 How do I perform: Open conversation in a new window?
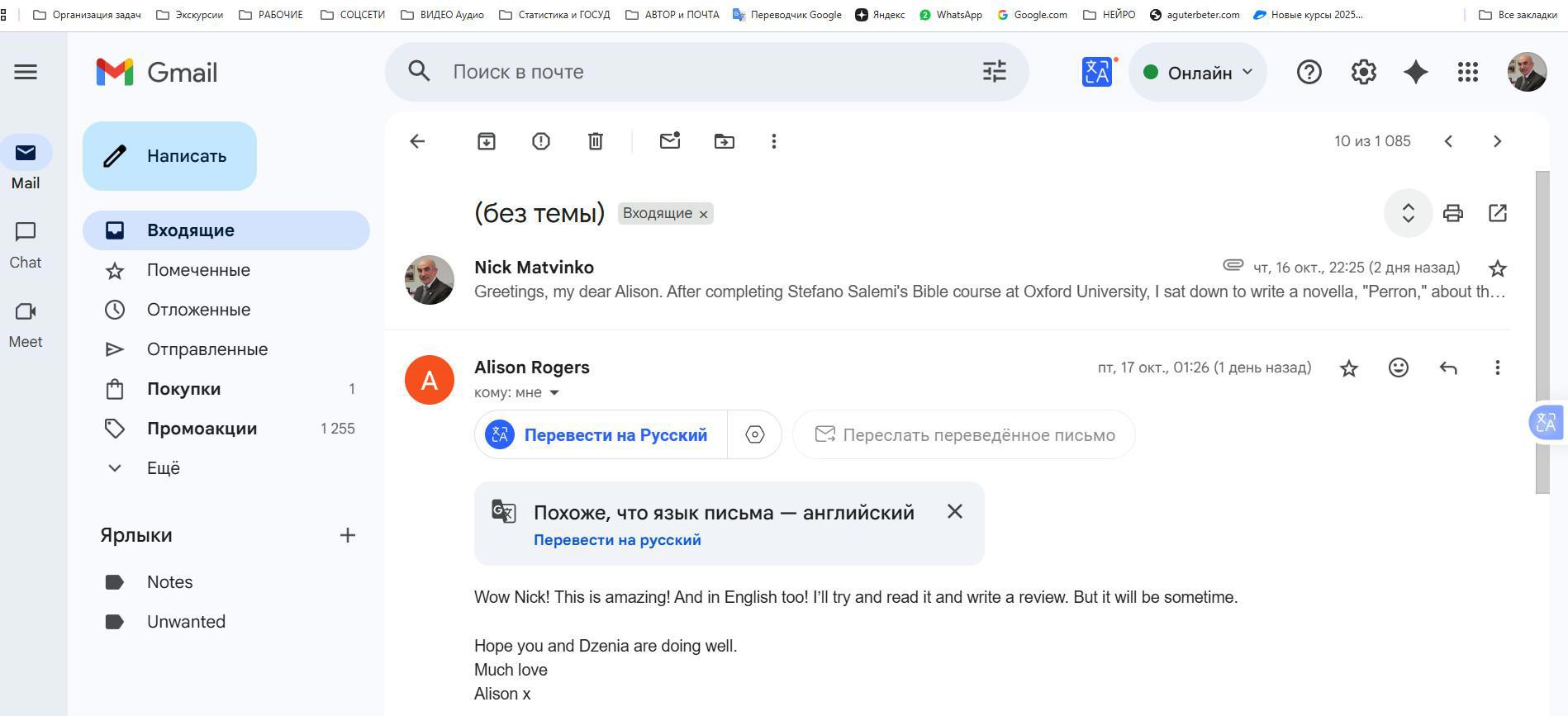pyautogui.click(x=1498, y=213)
